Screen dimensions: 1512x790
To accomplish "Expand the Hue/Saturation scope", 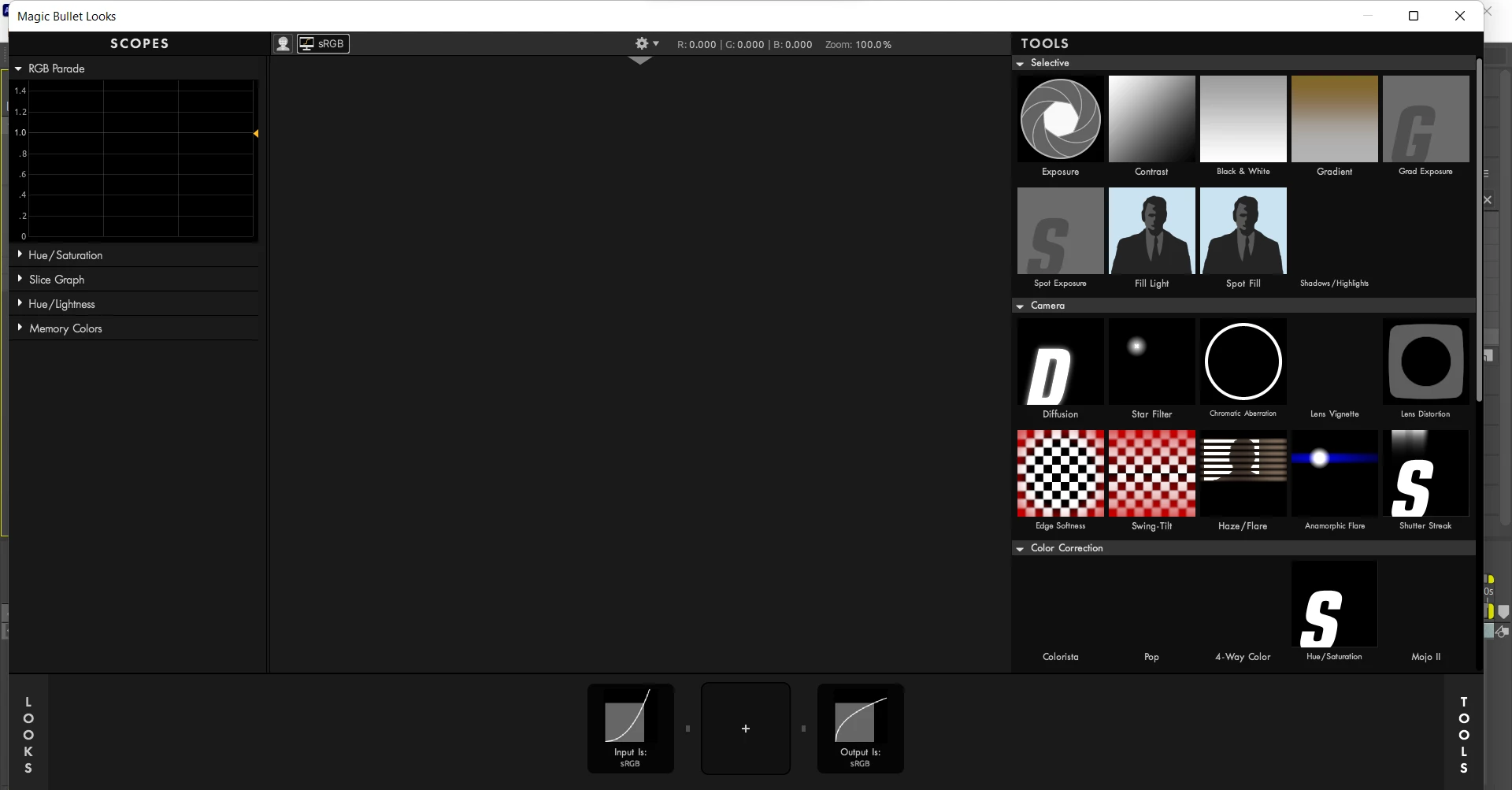I will [x=20, y=254].
